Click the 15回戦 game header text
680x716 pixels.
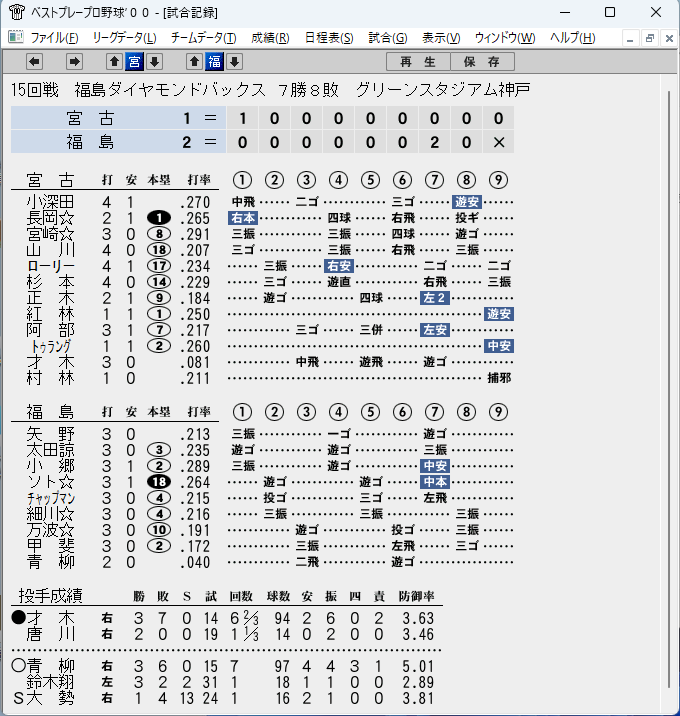pos(35,90)
